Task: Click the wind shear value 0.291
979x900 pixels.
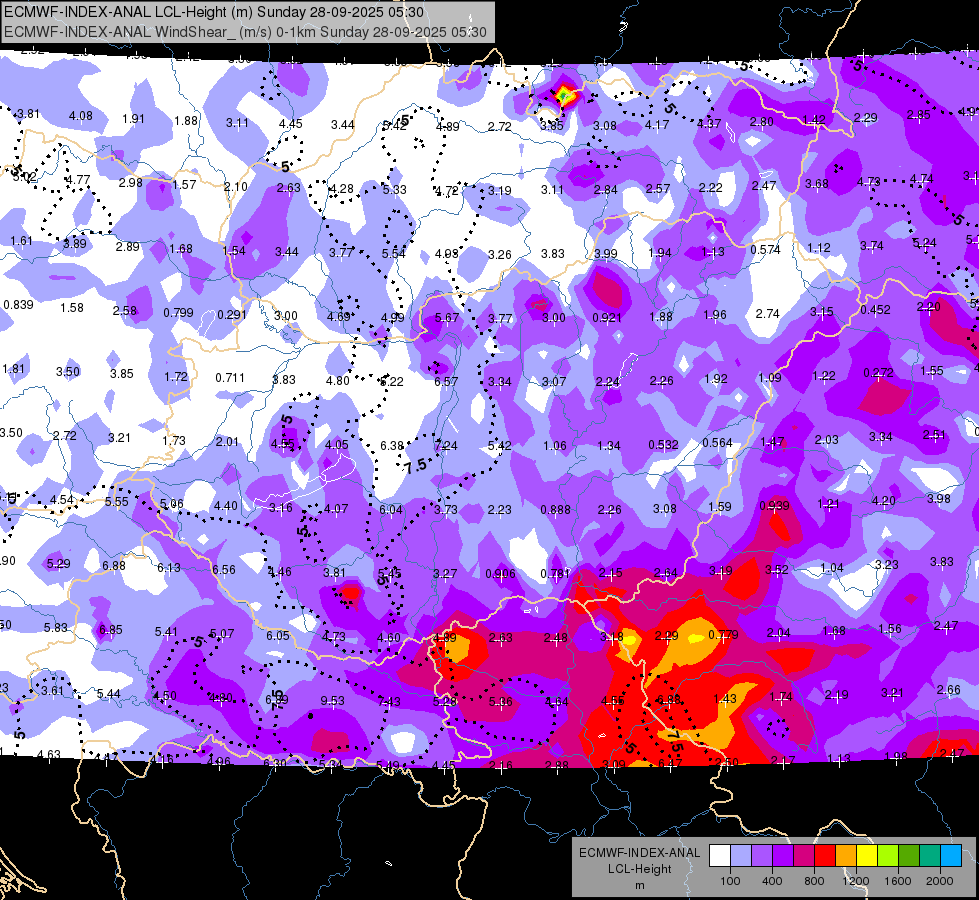Action: pos(232,315)
